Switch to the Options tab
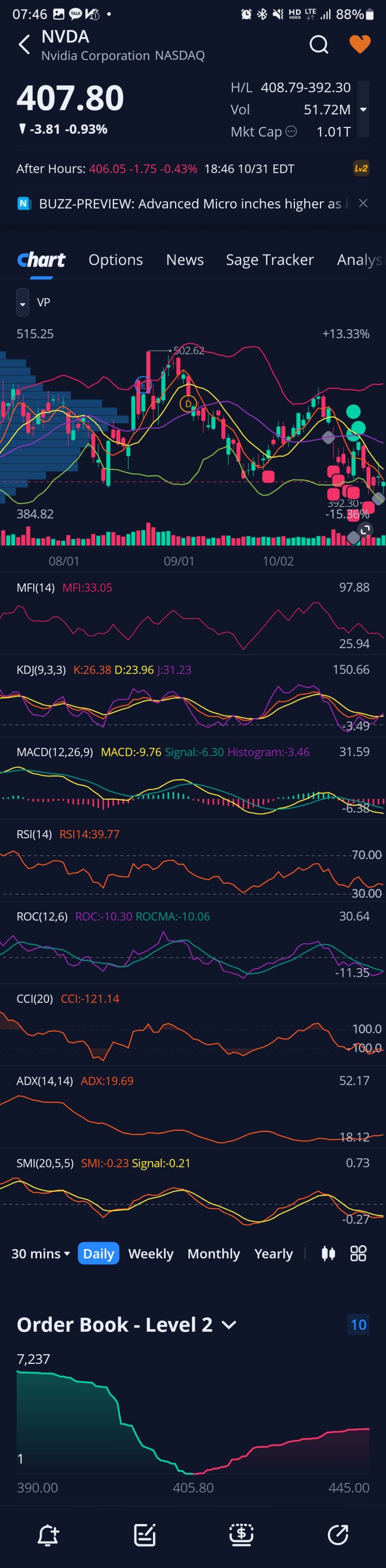 (x=116, y=260)
